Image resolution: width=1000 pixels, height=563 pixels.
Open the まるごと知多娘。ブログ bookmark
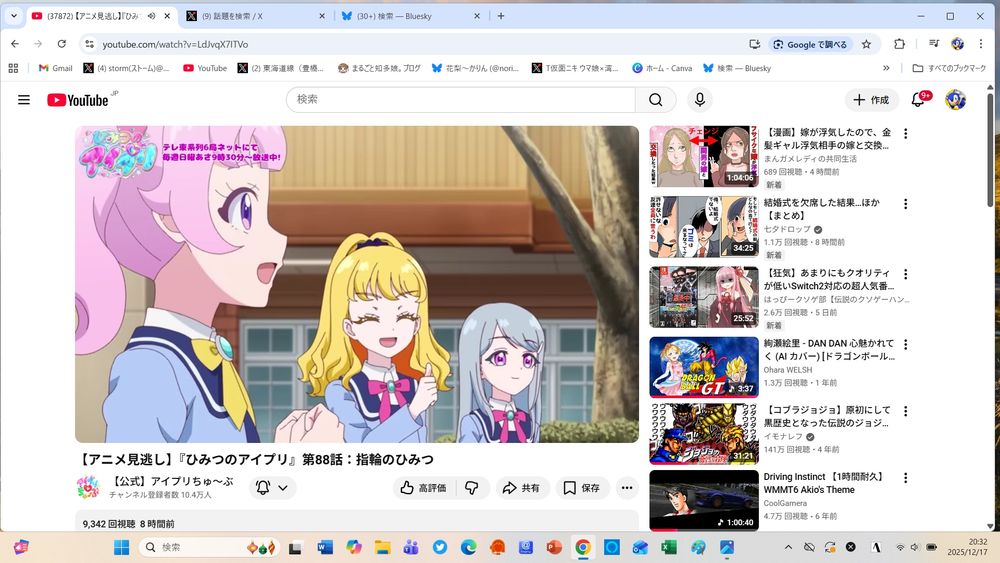click(379, 68)
